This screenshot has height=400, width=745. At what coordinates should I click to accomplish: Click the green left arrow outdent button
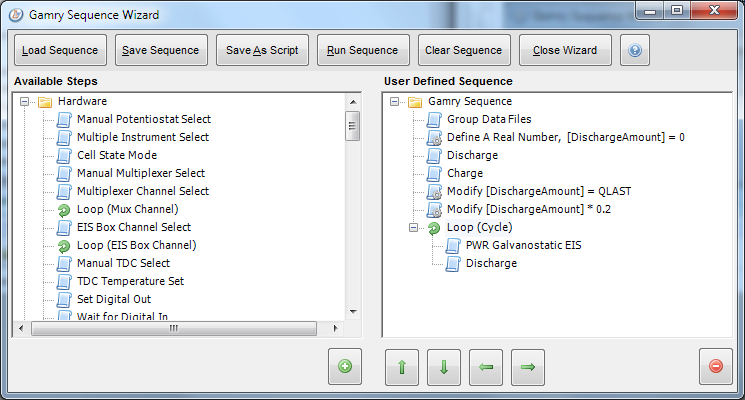point(486,367)
